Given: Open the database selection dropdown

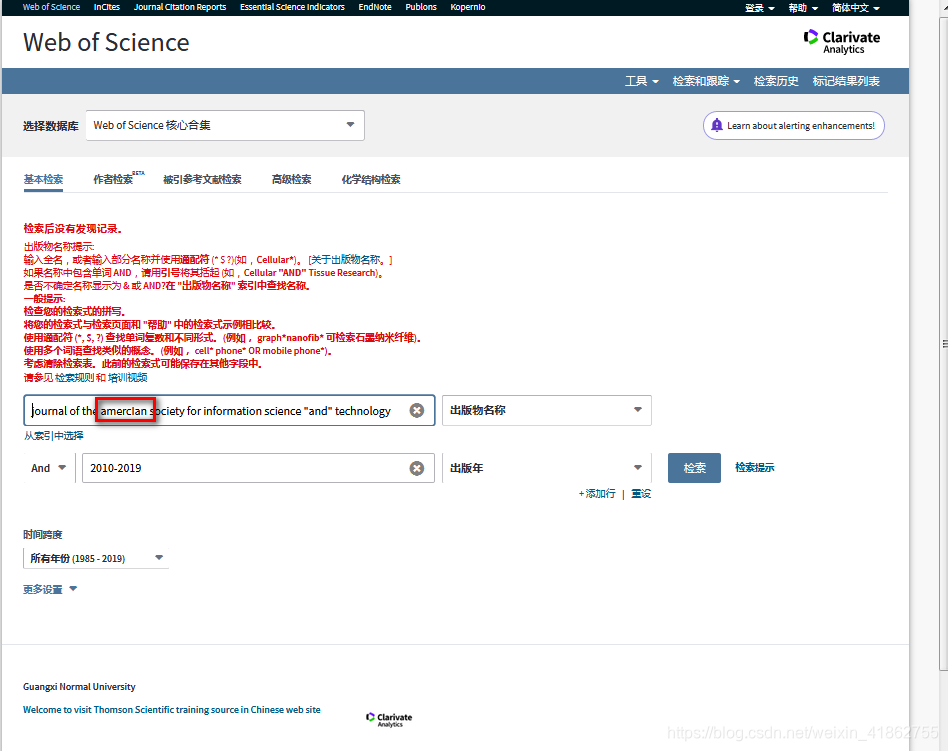Looking at the screenshot, I should tap(225, 125).
